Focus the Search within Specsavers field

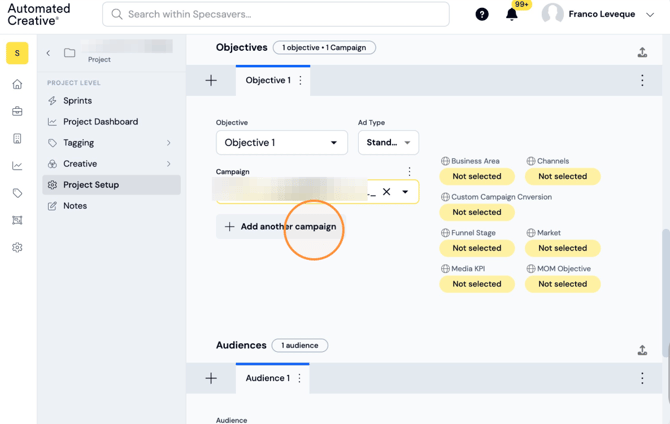(x=276, y=14)
